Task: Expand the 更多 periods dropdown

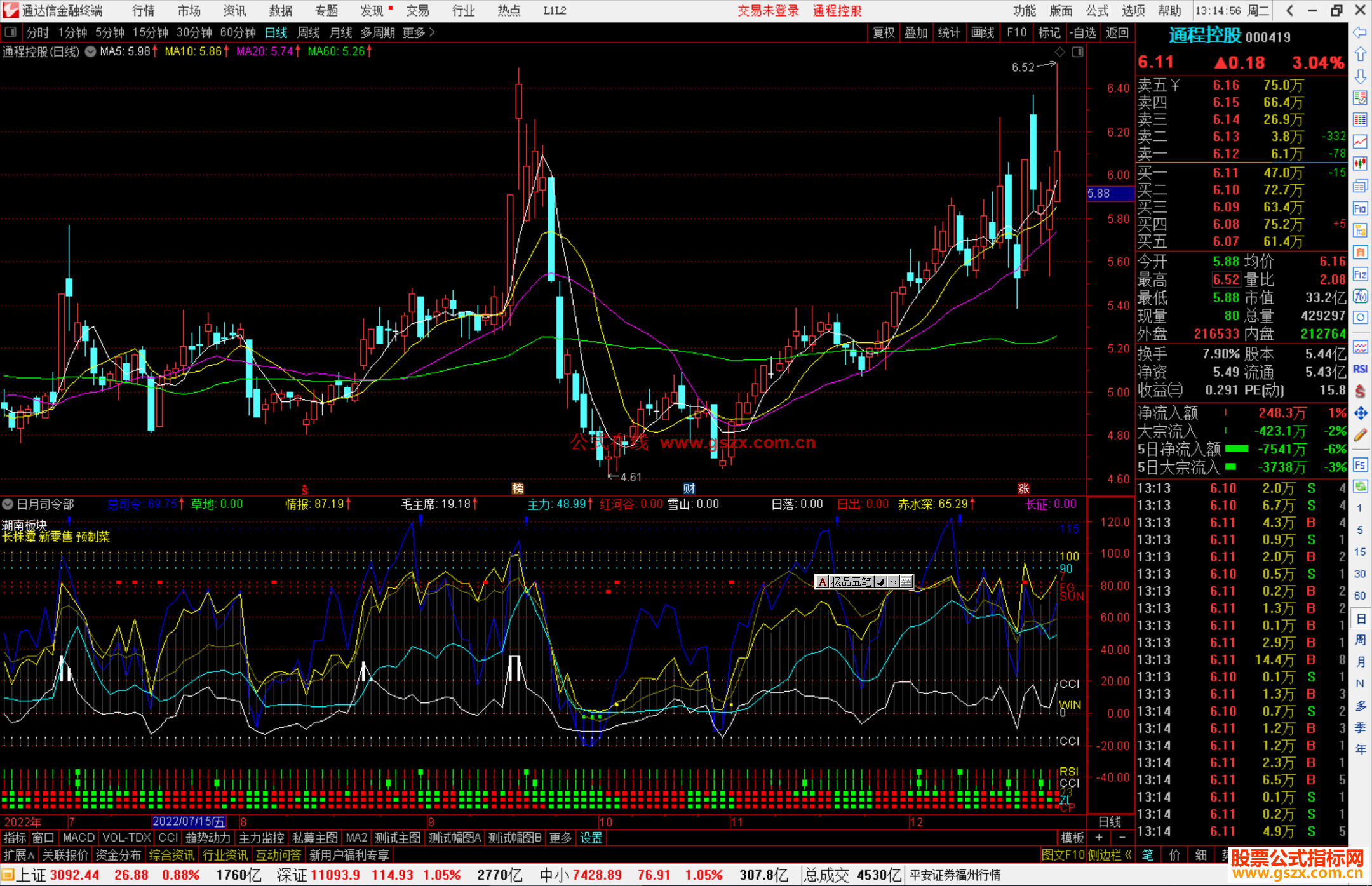Action: (x=419, y=32)
